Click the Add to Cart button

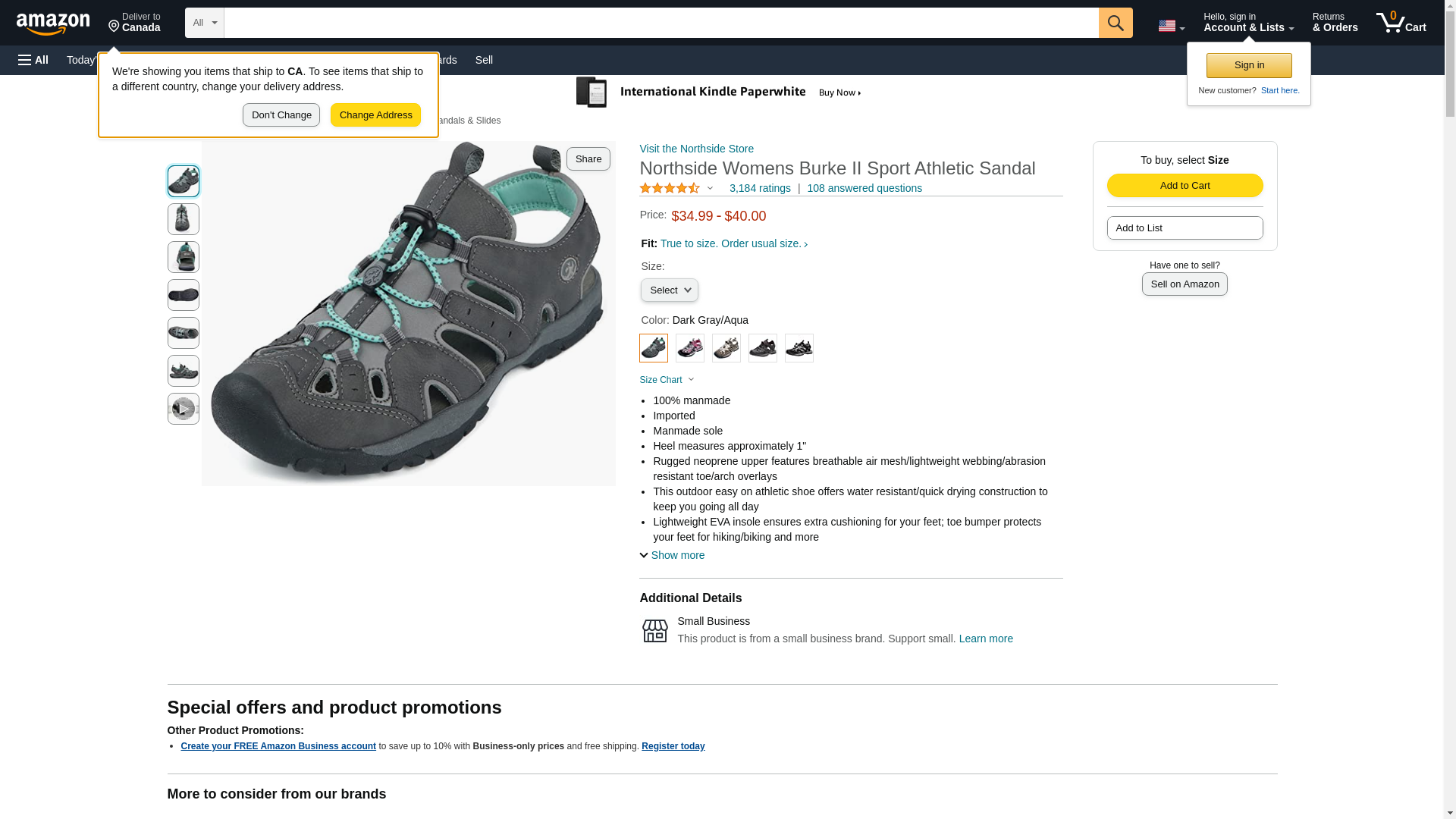[x=1185, y=186]
